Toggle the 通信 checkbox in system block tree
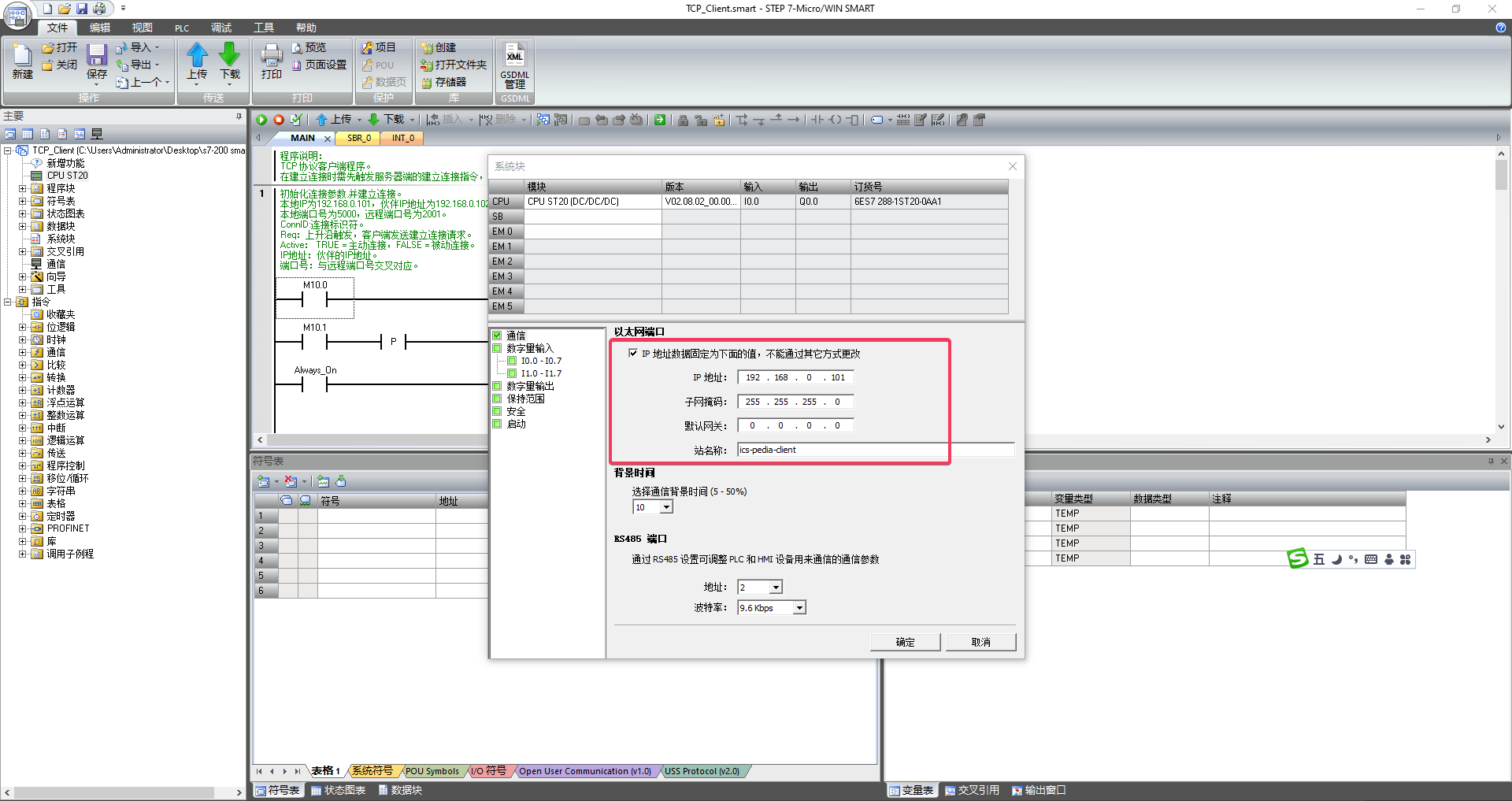Image resolution: width=1512 pixels, height=801 pixels. (498, 336)
